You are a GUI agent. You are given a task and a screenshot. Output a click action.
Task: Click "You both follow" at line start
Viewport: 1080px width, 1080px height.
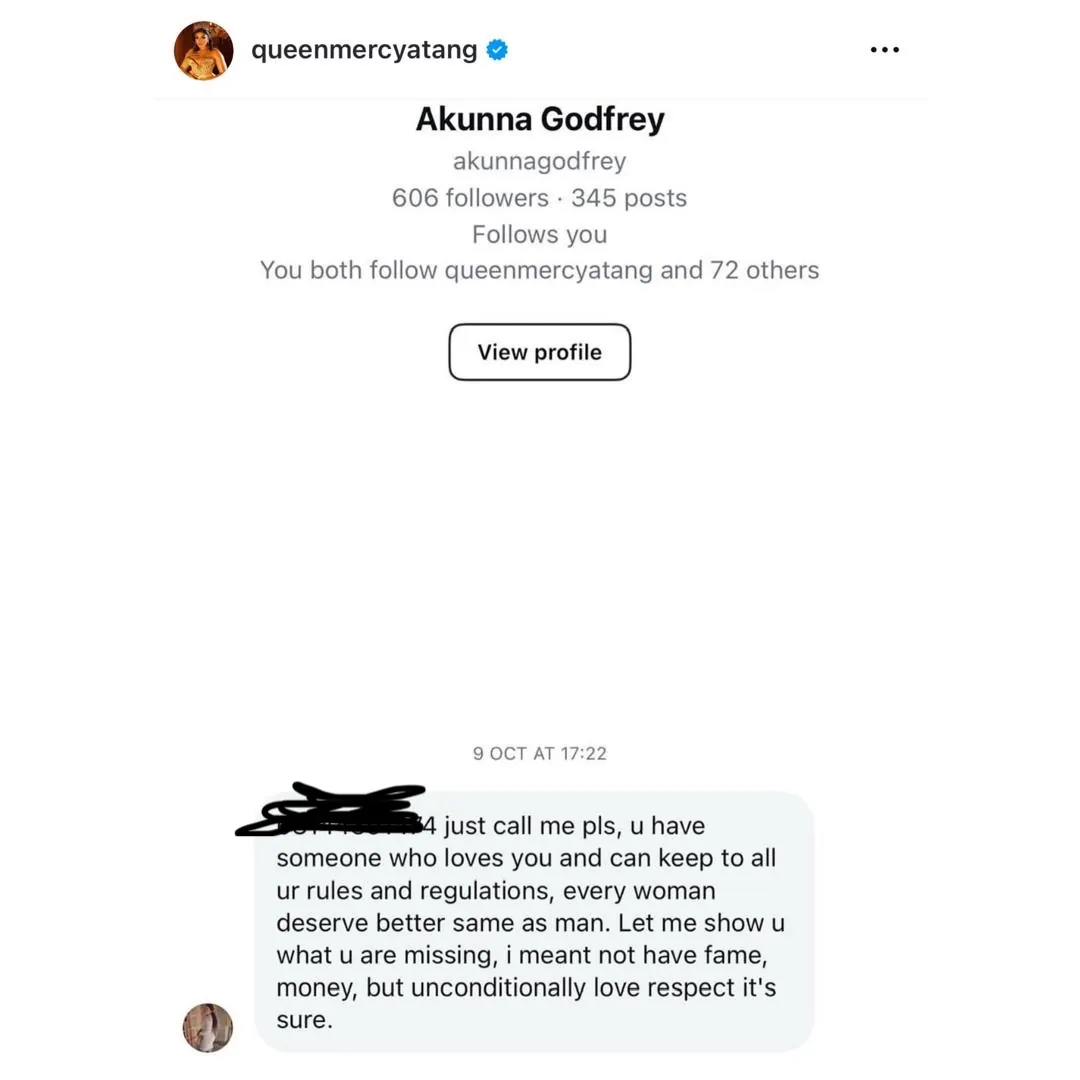pos(349,270)
